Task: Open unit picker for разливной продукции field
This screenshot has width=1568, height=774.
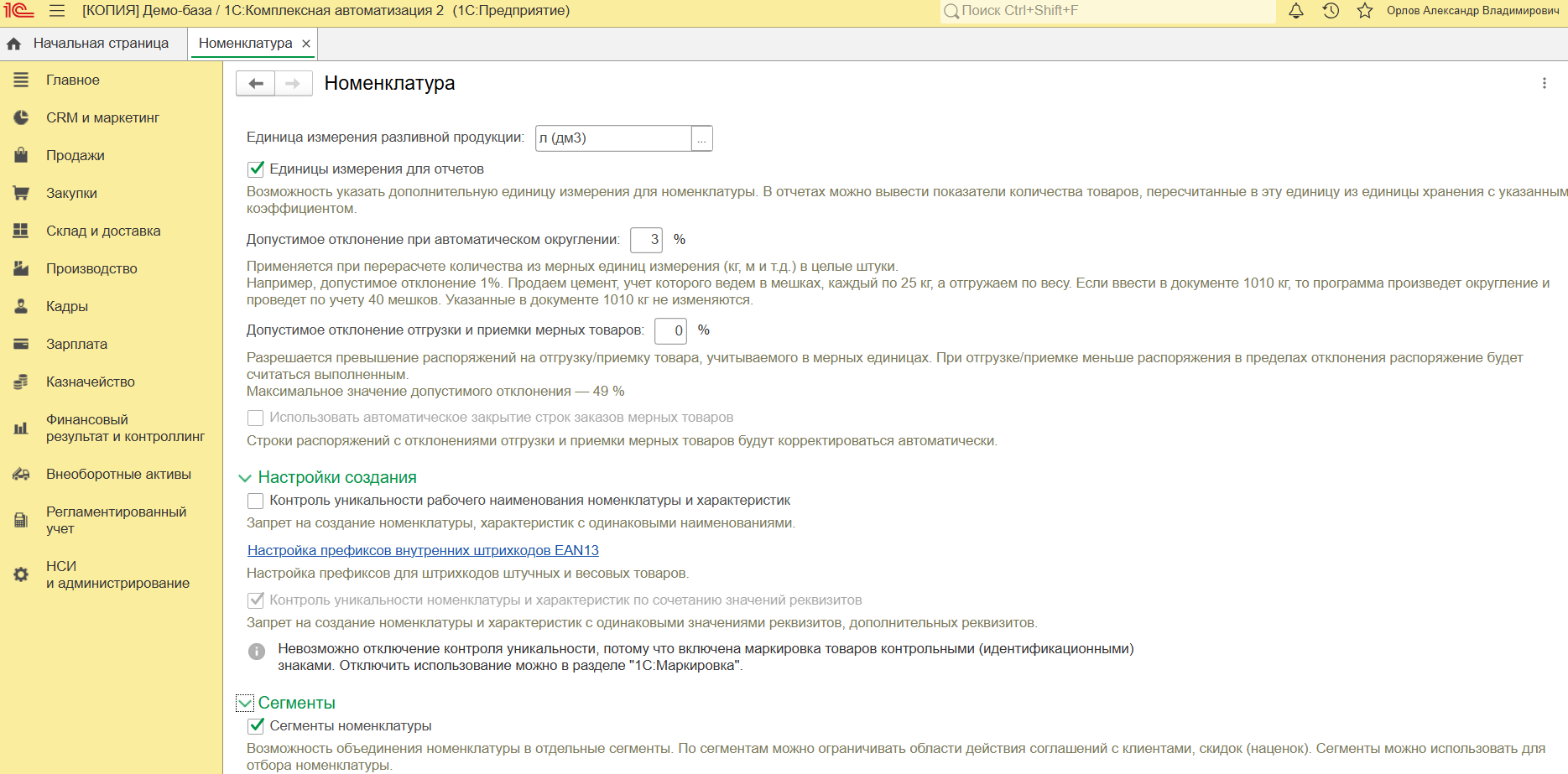Action: 701,138
